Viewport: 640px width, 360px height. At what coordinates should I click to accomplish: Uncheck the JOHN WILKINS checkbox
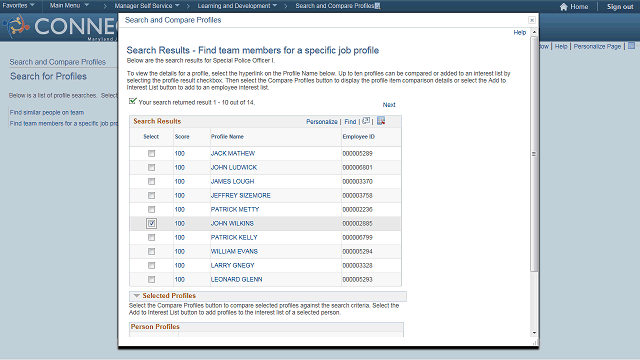151,223
